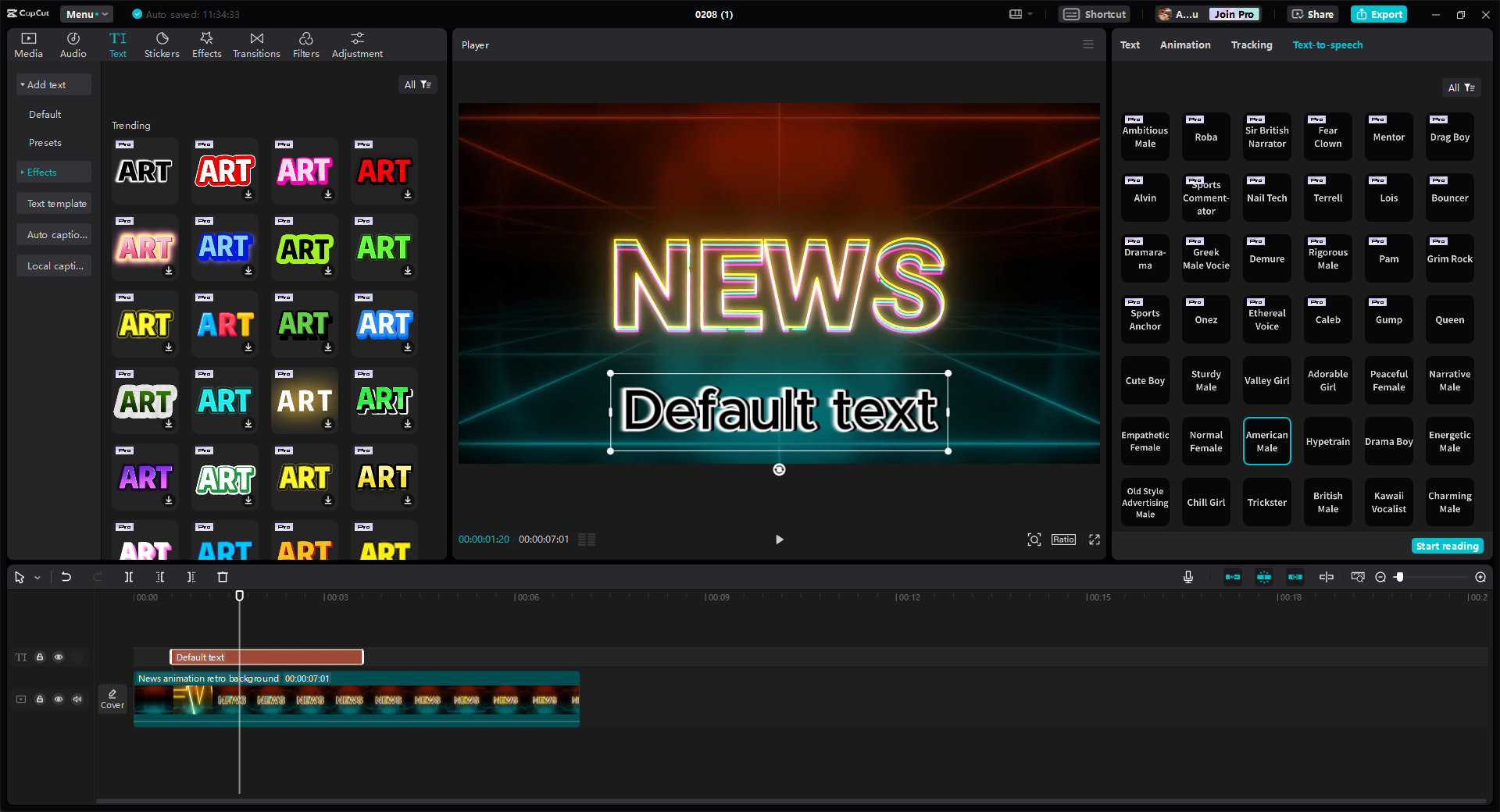Image resolution: width=1500 pixels, height=812 pixels.
Task: Open the Filters panel
Action: click(305, 44)
